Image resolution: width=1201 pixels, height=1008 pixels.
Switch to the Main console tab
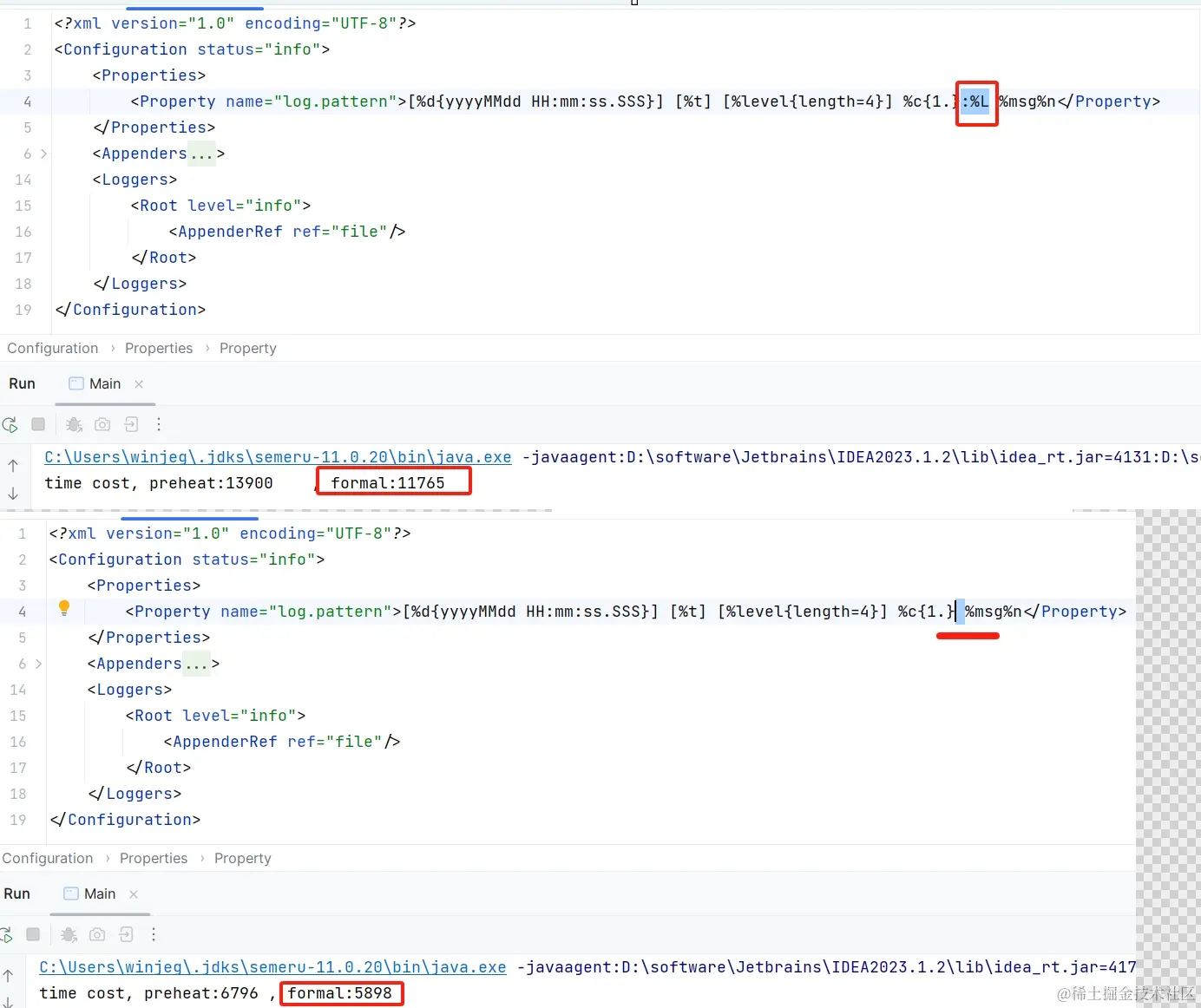pyautogui.click(x=104, y=383)
